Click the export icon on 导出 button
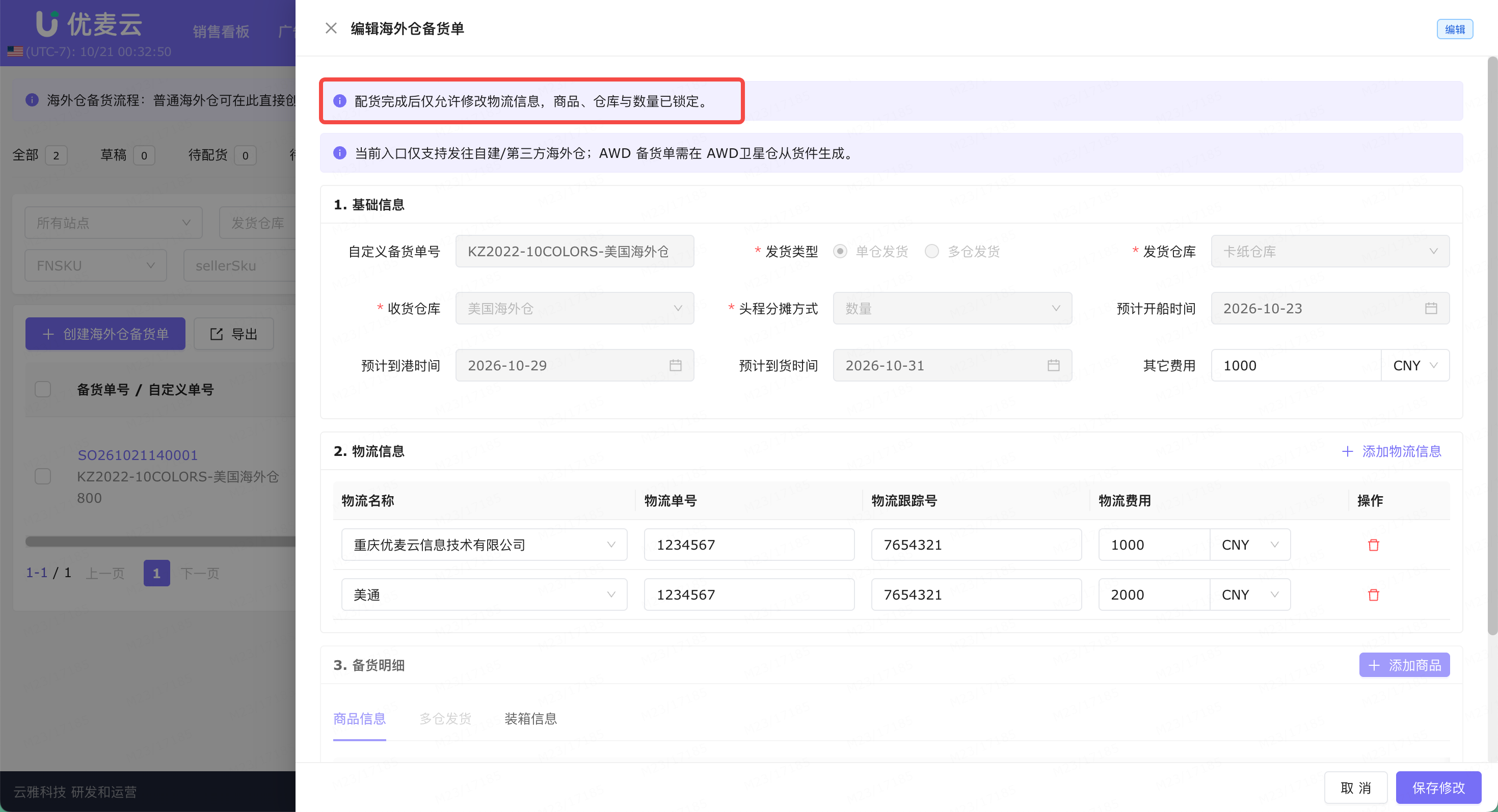Viewport: 1498px width, 812px height. pyautogui.click(x=217, y=334)
